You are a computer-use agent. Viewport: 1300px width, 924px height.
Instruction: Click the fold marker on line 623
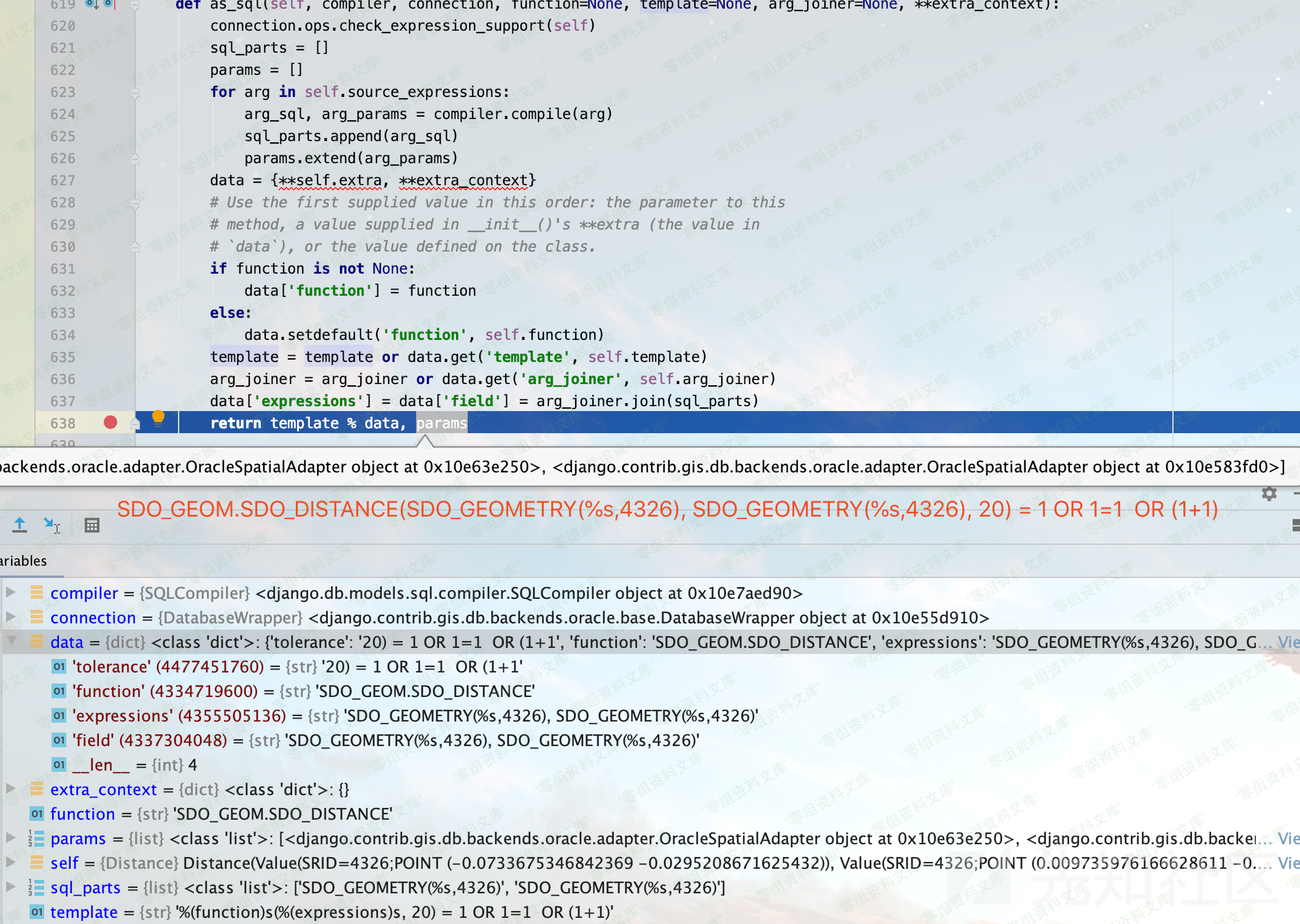coord(135,93)
